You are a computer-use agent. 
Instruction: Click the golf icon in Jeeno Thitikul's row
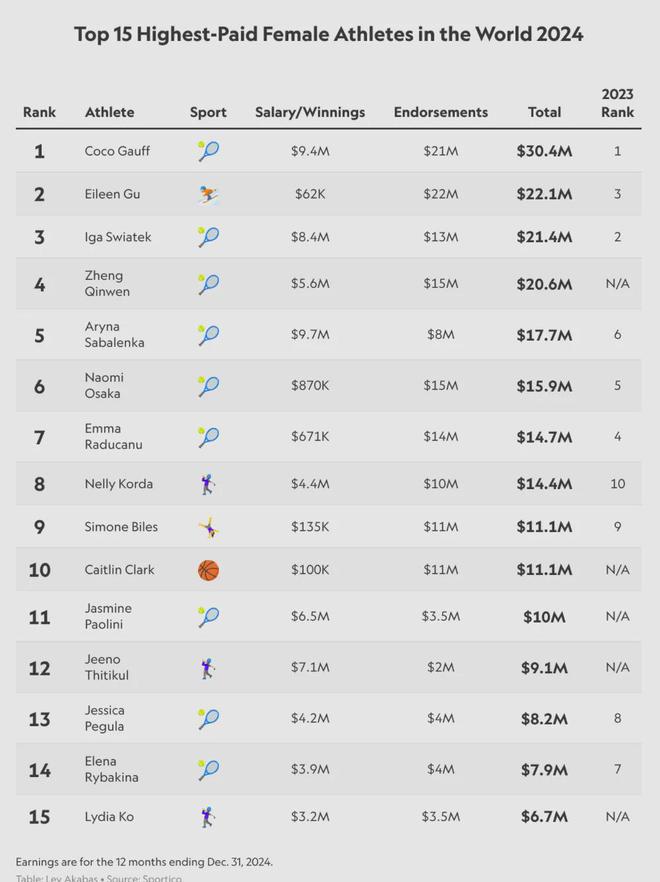[x=208, y=668]
